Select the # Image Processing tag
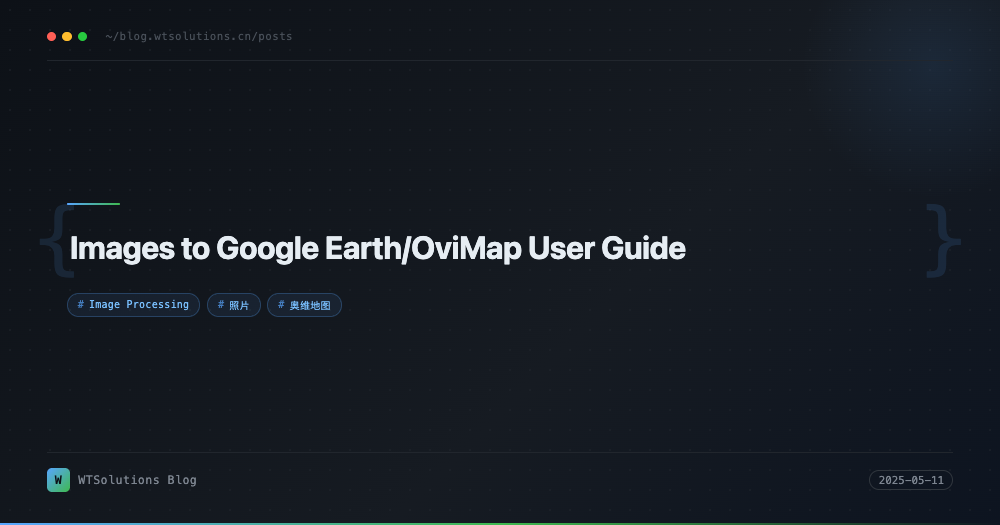Screen dimensions: 1000x525 coord(133,305)
